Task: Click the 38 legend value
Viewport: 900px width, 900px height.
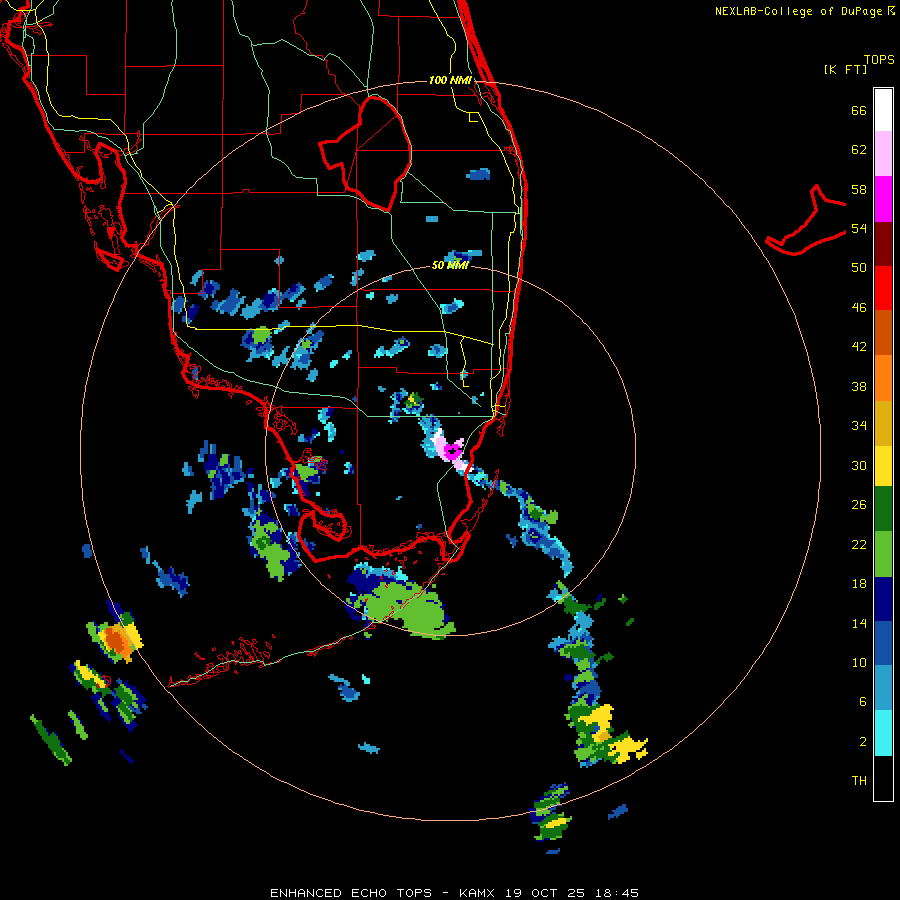Action: [859, 386]
